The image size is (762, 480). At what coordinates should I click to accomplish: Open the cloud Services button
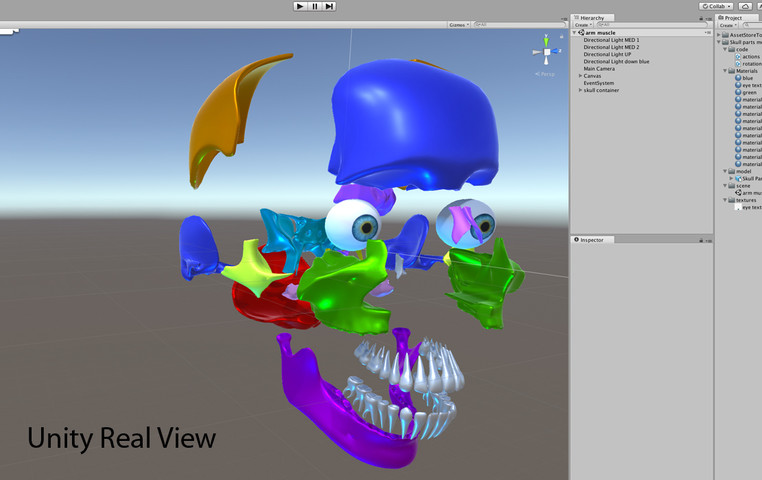click(745, 6)
